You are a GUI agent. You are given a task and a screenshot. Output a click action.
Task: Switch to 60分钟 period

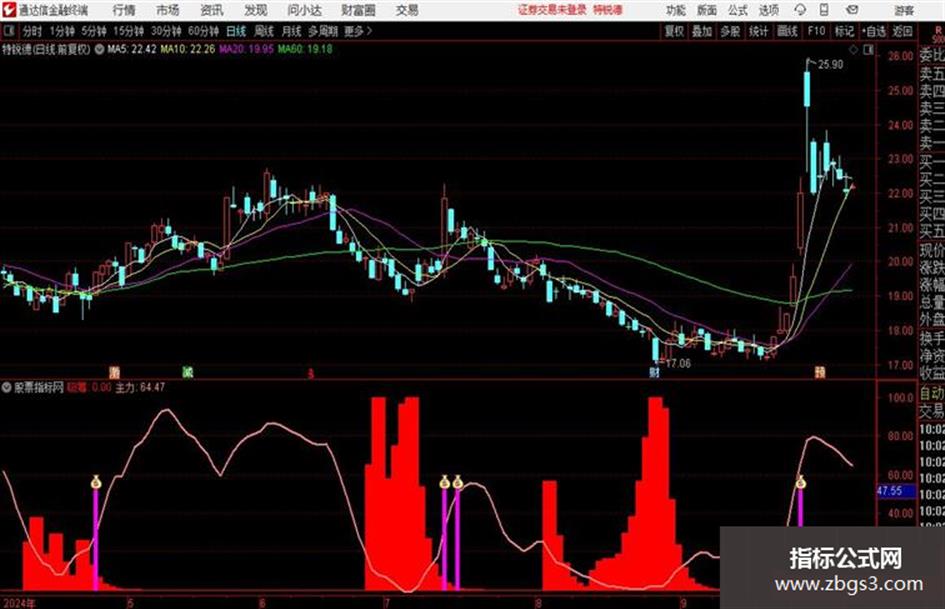[x=203, y=31]
